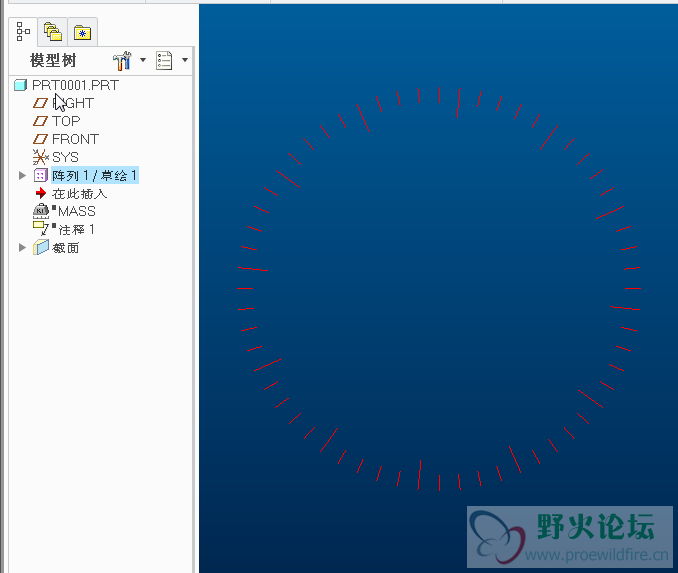Select the MASS analysis item
Screen dimensions: 678x573
click(x=77, y=211)
